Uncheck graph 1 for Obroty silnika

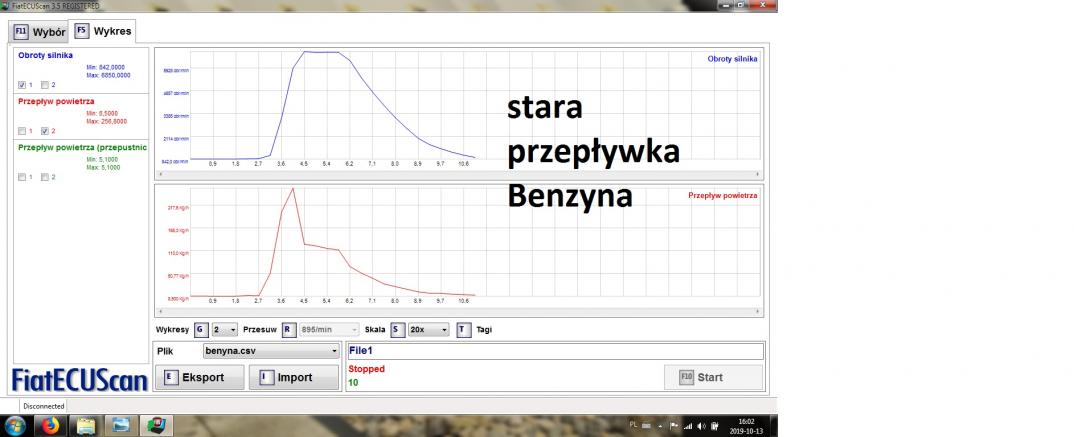(23, 84)
